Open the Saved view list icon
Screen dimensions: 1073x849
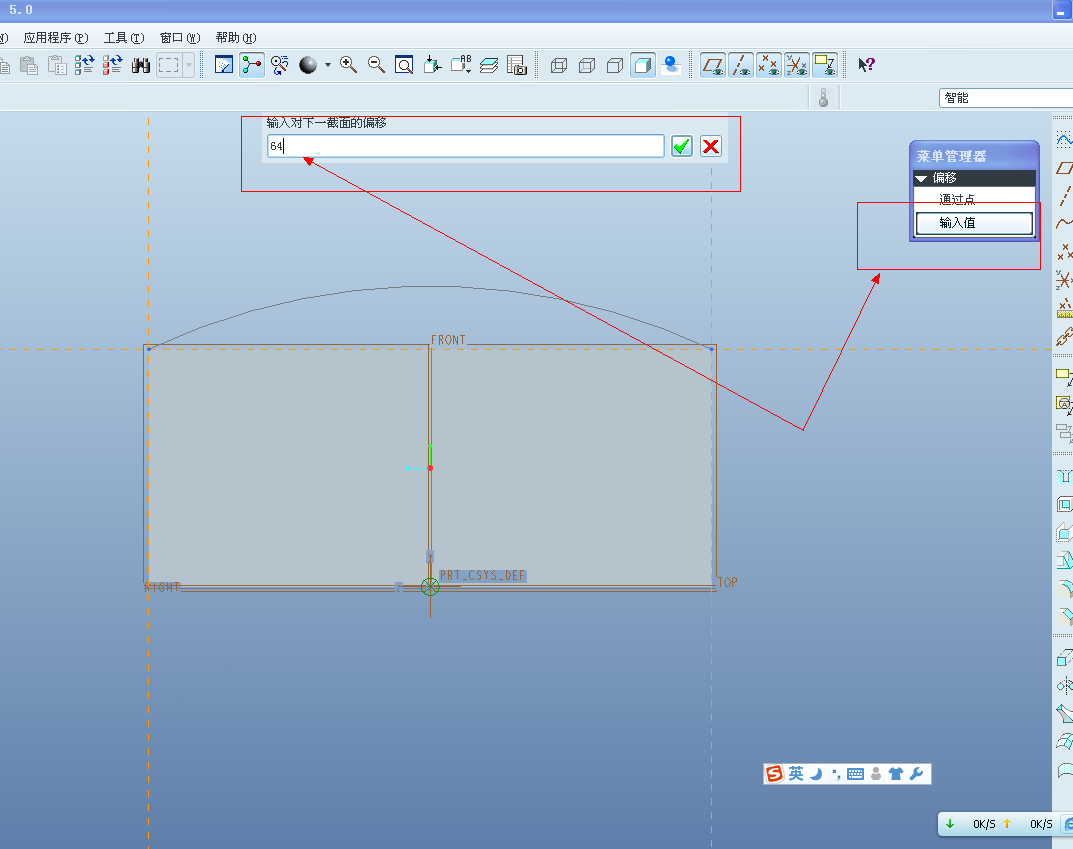pyautogui.click(x=461, y=65)
